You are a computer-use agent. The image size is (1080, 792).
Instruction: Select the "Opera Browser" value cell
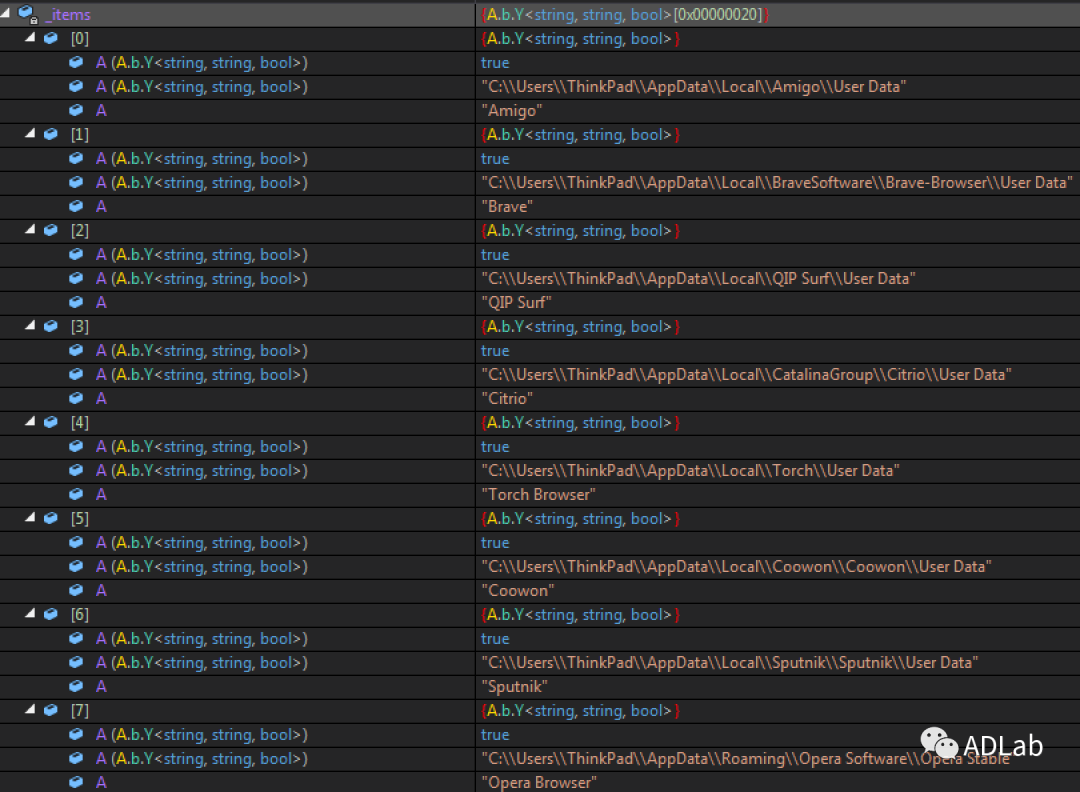pos(539,782)
